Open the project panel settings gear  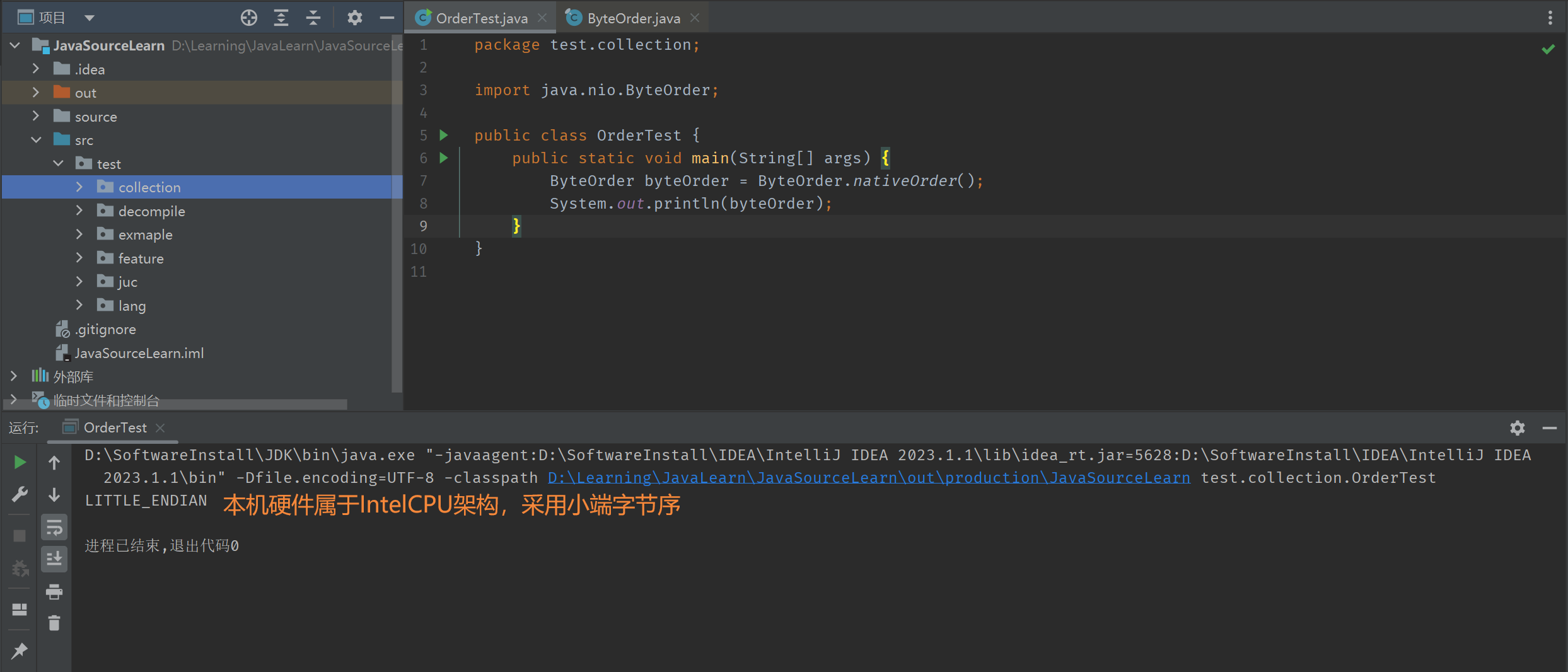coord(355,18)
